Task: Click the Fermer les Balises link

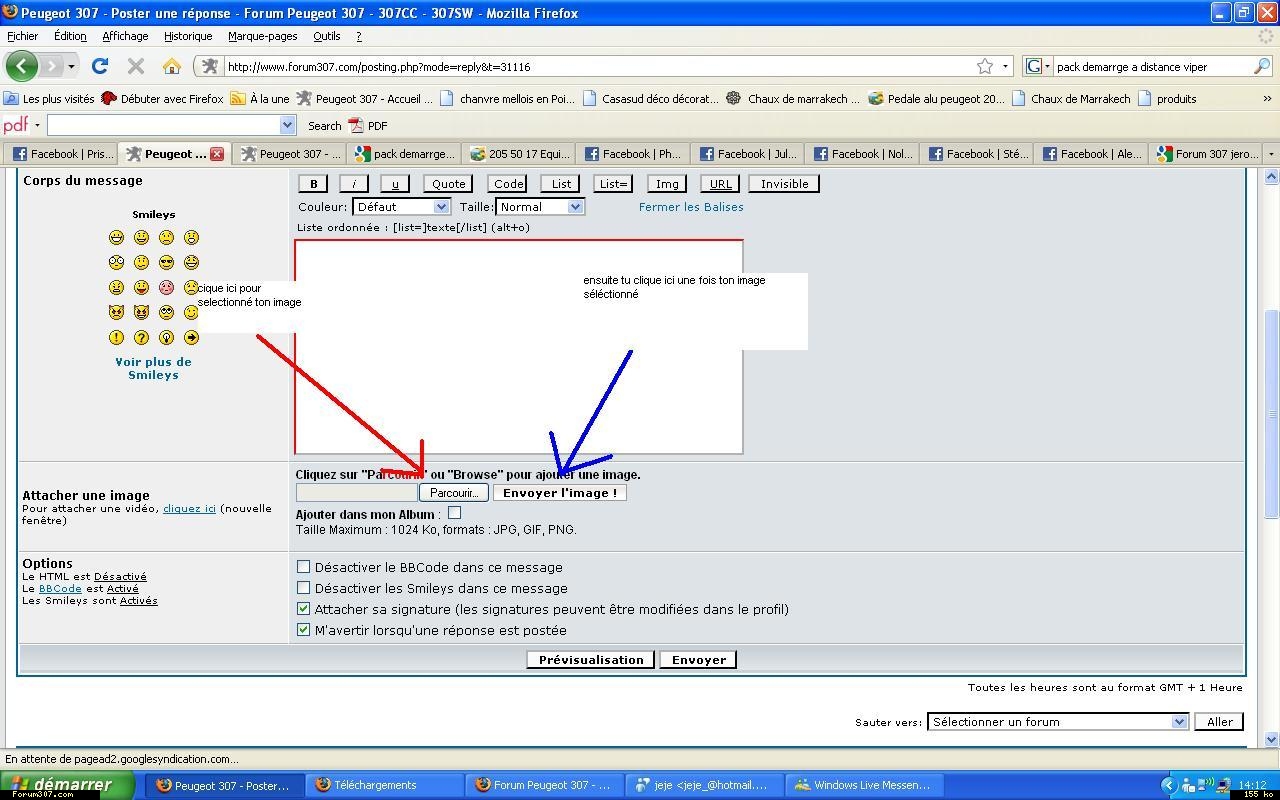Action: tap(691, 207)
